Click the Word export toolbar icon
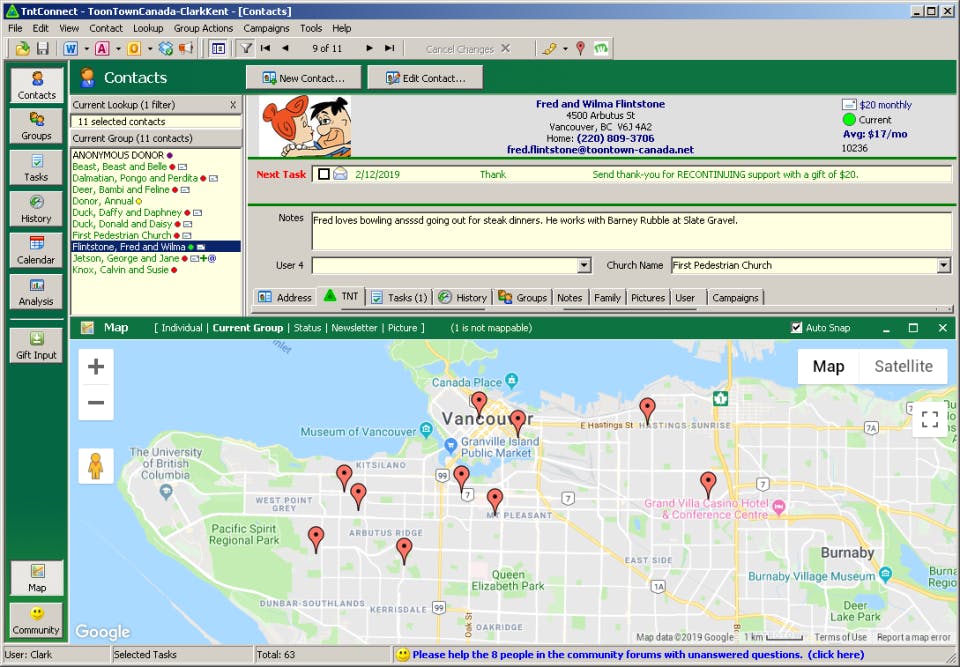 pos(70,48)
